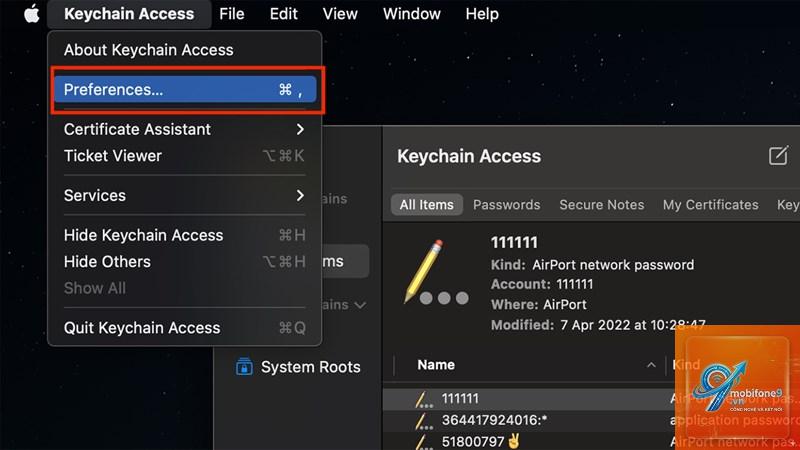This screenshot has width=800, height=450.
Task: Open the Apple menu
Action: 32,14
